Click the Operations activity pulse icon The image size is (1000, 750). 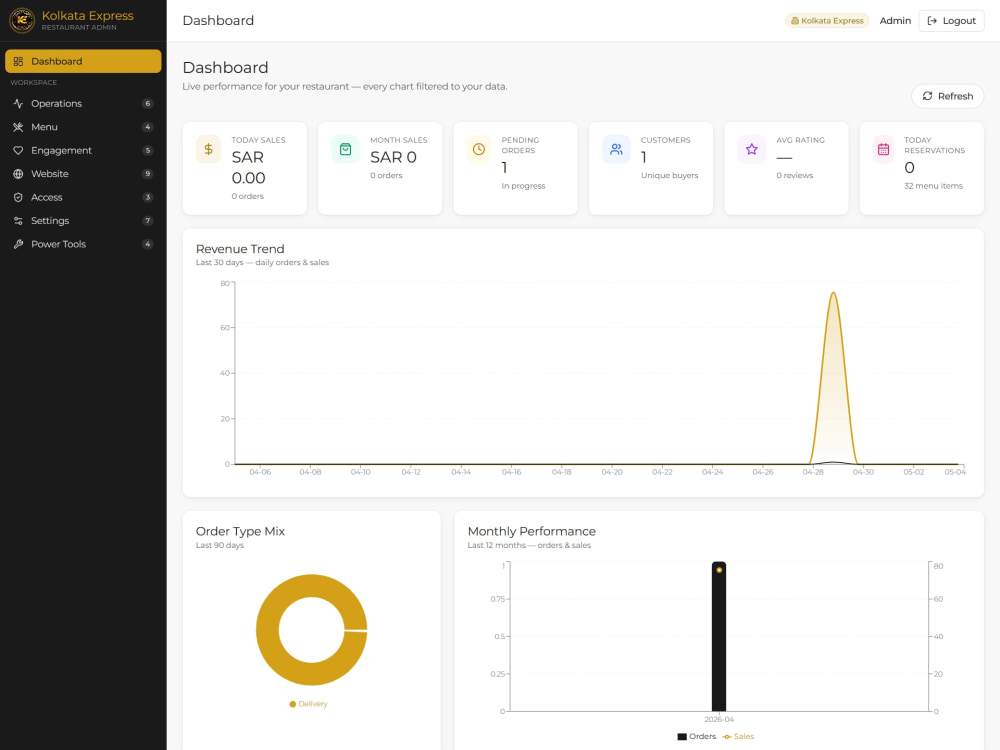(x=18, y=103)
